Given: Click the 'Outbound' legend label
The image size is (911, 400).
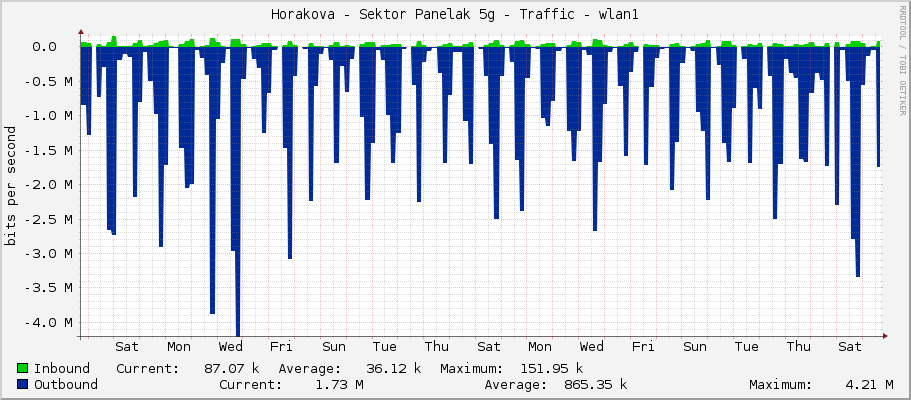Looking at the screenshot, I should [x=66, y=384].
